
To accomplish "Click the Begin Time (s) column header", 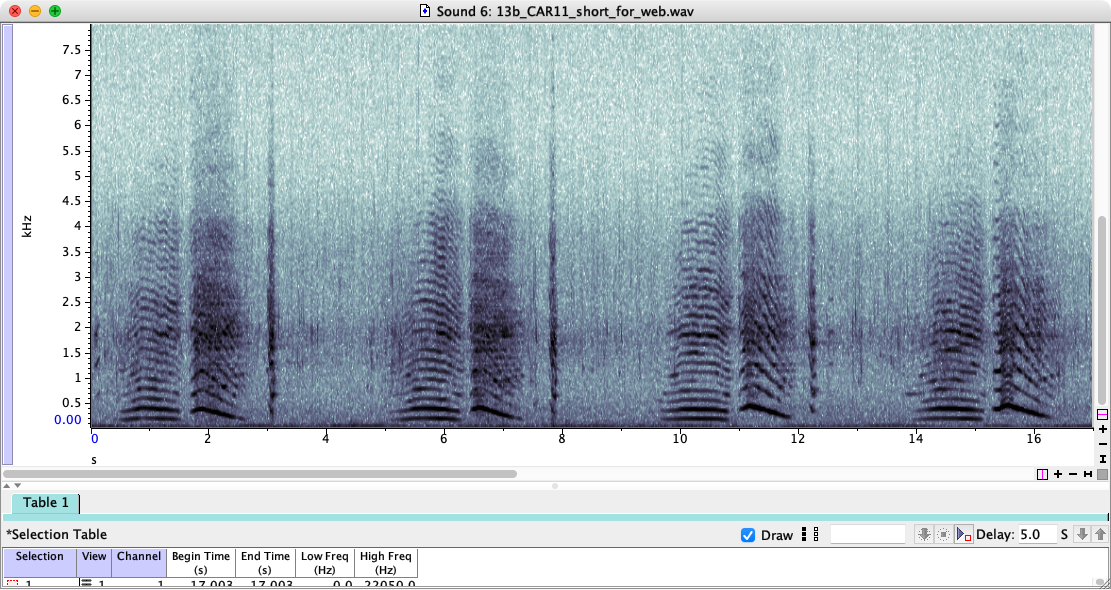I will (x=201, y=562).
